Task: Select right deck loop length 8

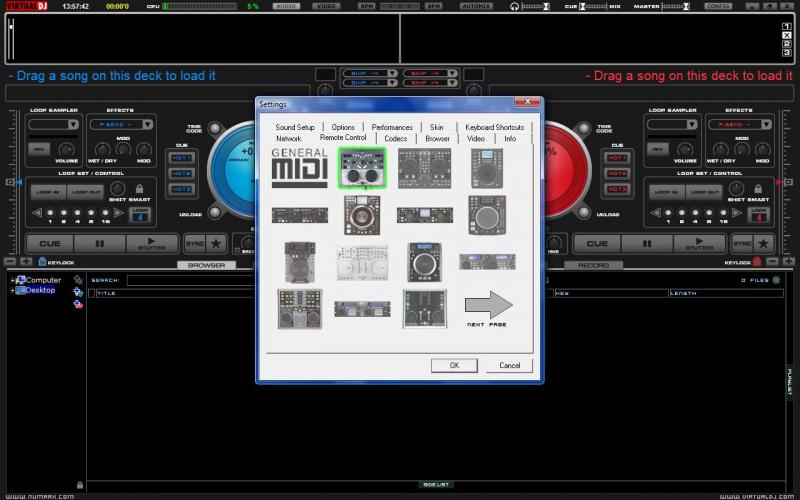Action: pos(709,213)
